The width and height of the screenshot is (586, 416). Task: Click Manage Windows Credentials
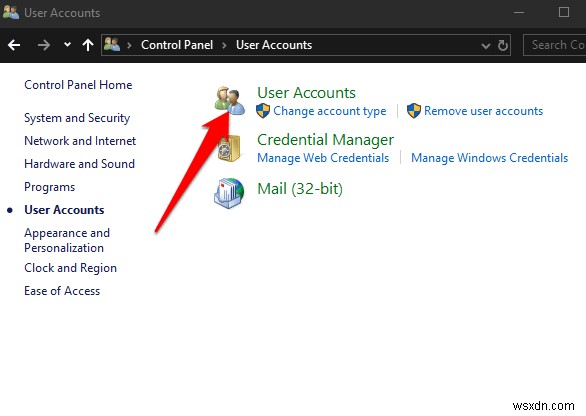[490, 158]
